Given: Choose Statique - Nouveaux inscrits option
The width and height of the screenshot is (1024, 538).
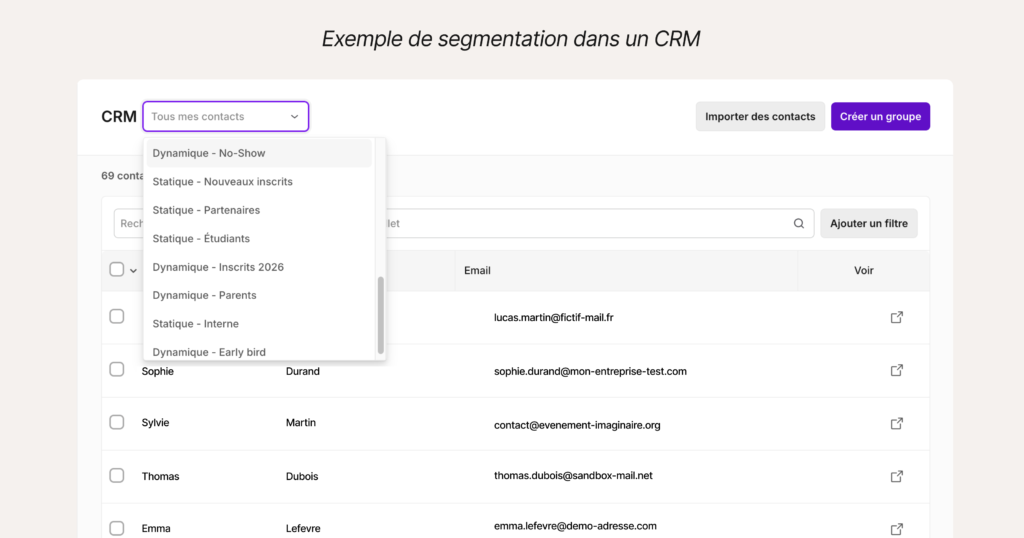Looking at the screenshot, I should click(x=259, y=182).
